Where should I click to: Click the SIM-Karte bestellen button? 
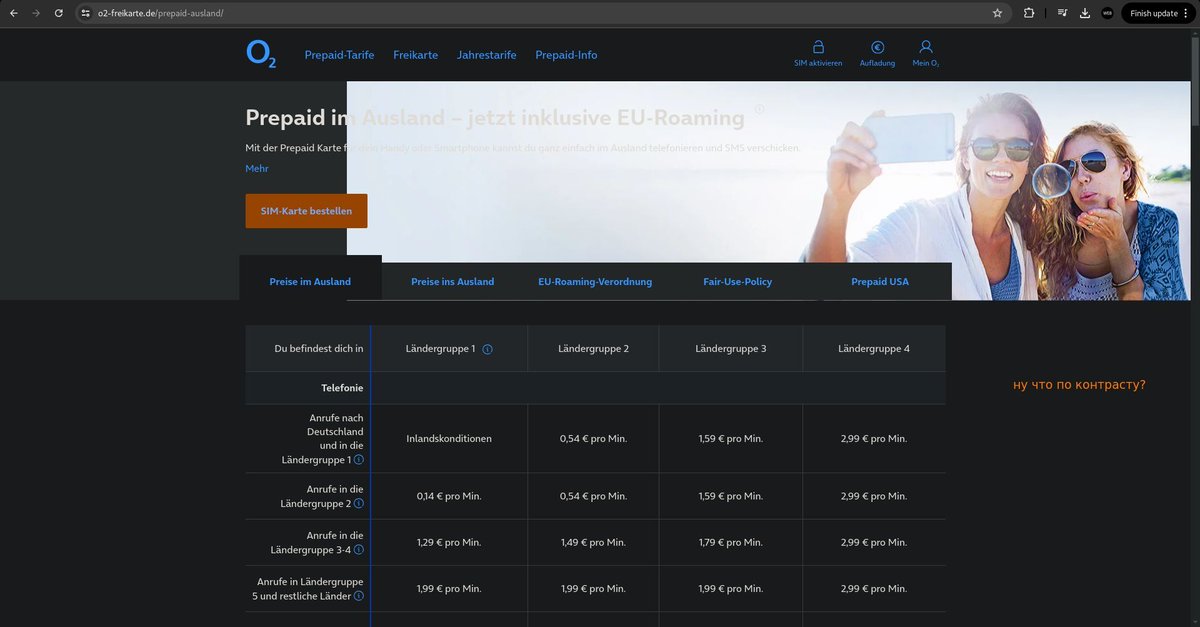point(306,210)
